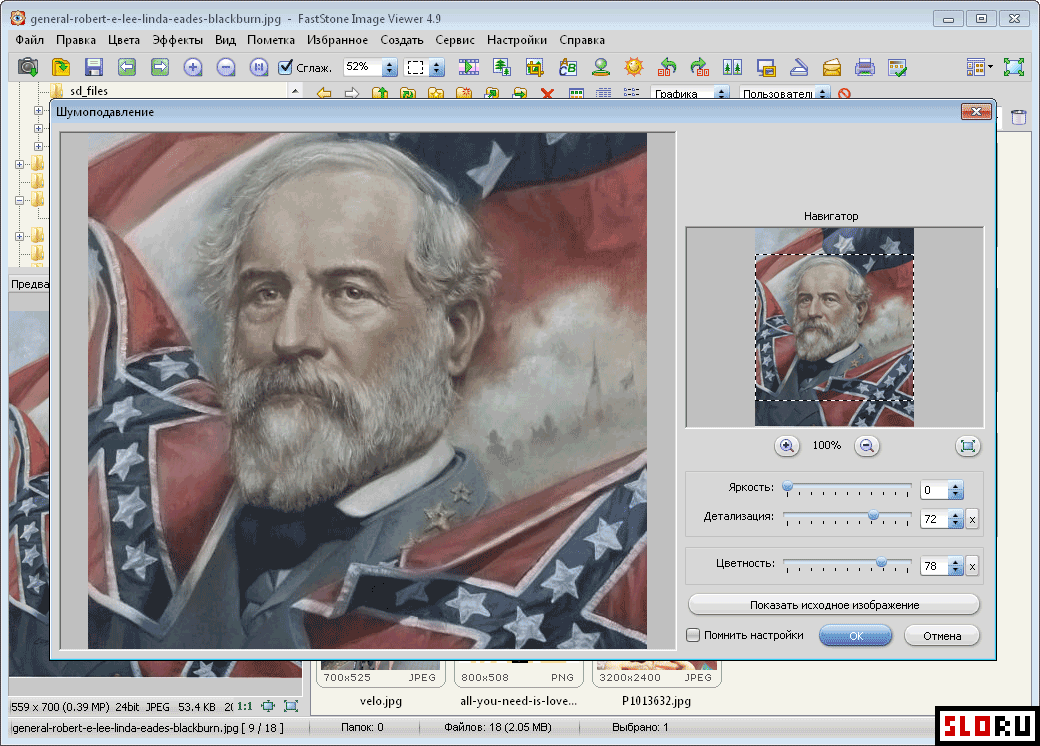This screenshot has height=746, width=1040.
Task: Rotate the image left 90 degrees
Action: click(x=667, y=67)
